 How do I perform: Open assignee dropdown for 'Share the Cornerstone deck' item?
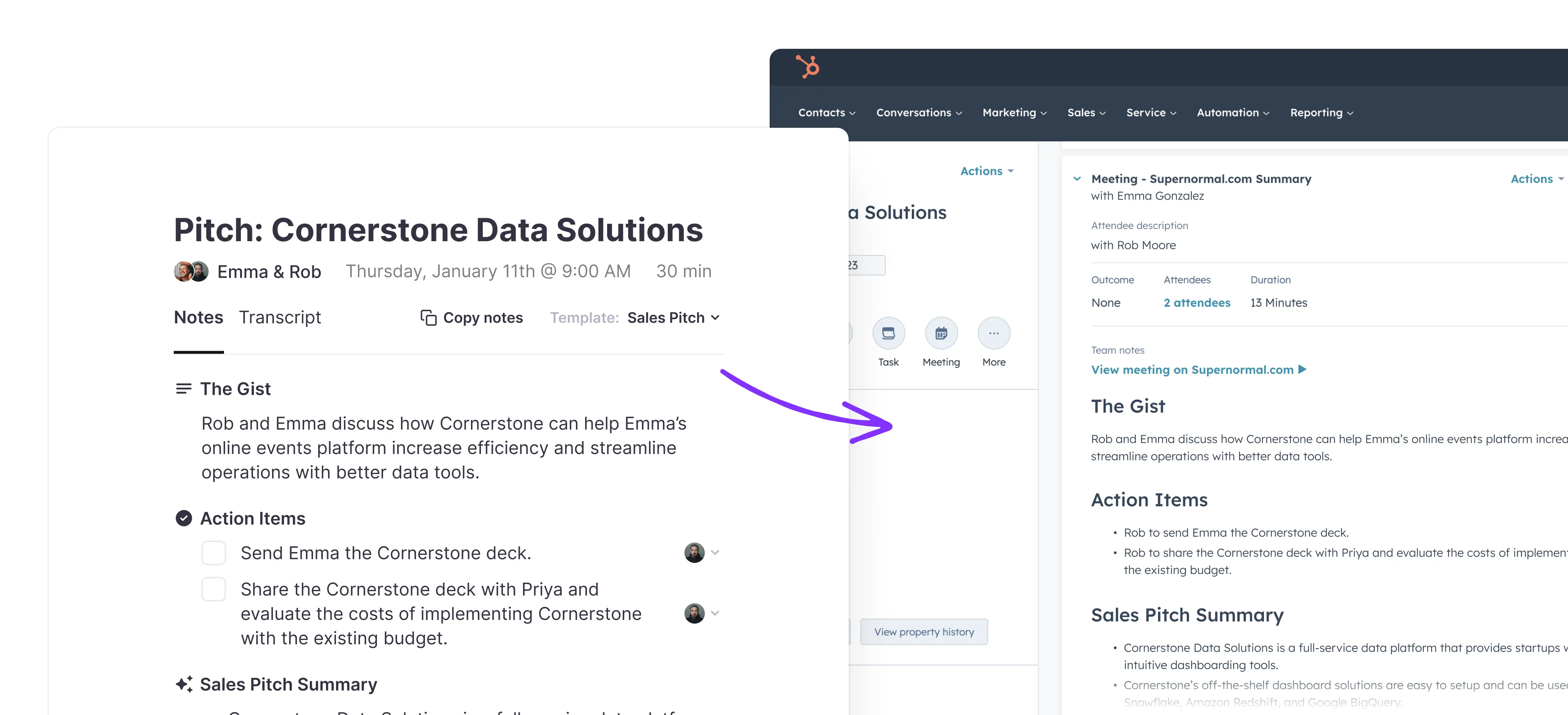click(715, 613)
